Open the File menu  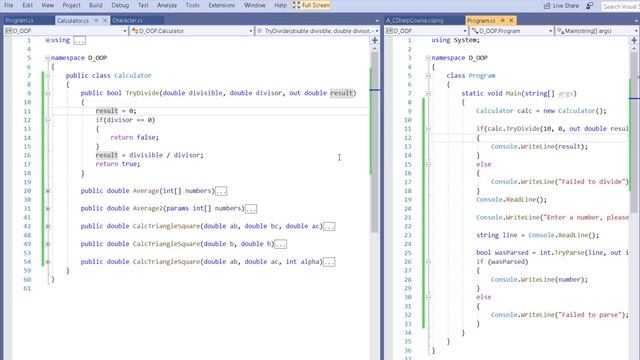[x=8, y=5]
